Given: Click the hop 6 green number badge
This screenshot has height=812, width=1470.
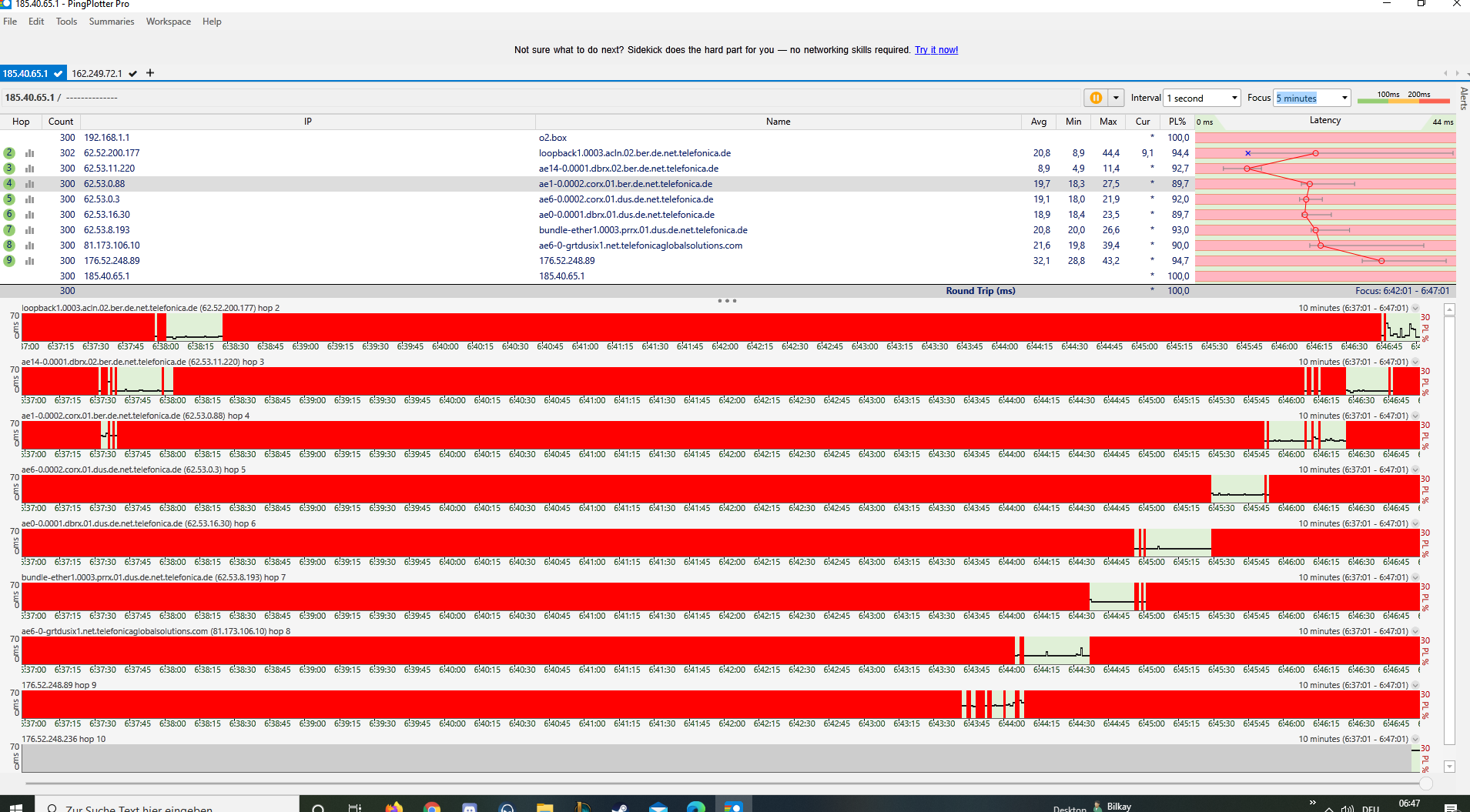Looking at the screenshot, I should pyautogui.click(x=9, y=215).
